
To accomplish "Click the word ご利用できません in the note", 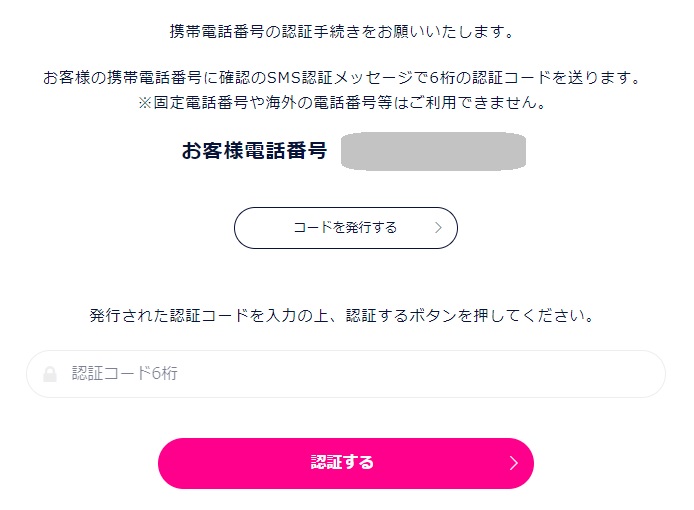I will pyautogui.click(x=470, y=103).
